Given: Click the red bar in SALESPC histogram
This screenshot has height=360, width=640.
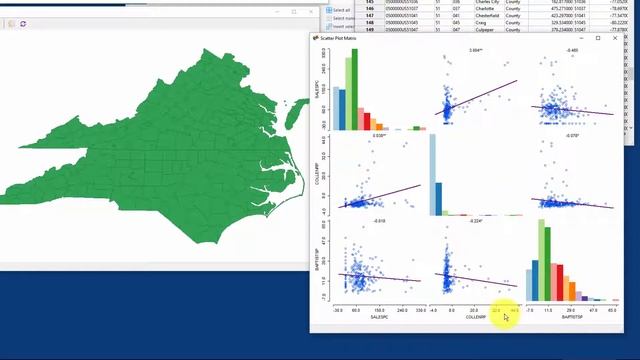Looking at the screenshot, I should [x=367, y=122].
